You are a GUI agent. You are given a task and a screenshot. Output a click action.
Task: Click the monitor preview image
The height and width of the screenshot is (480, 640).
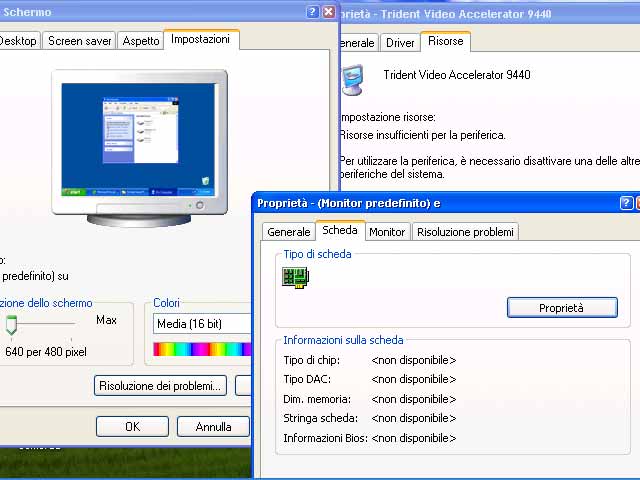tap(140, 147)
